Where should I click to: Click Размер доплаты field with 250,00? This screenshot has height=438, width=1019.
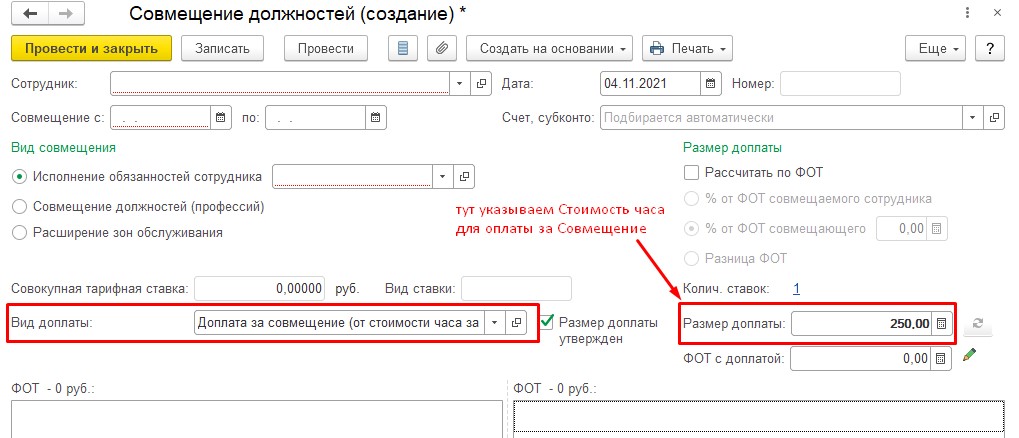861,324
